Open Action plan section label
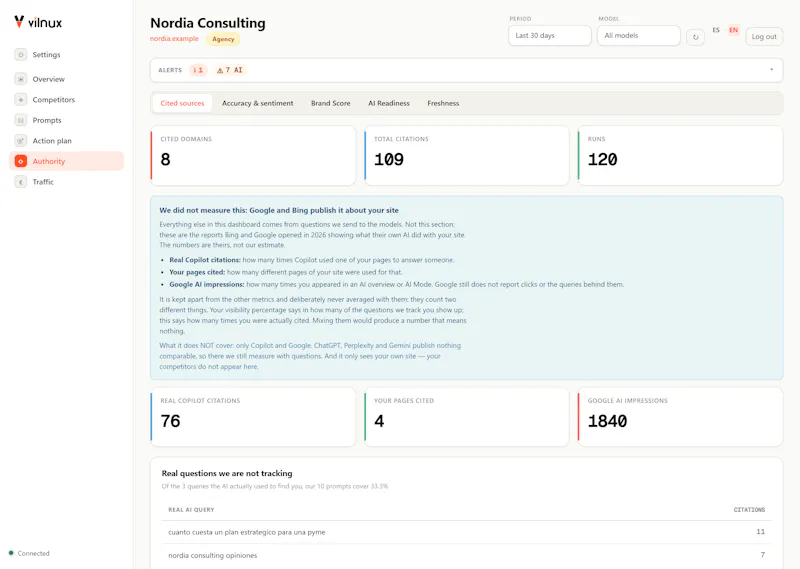This screenshot has width=800, height=569. tap(52, 141)
